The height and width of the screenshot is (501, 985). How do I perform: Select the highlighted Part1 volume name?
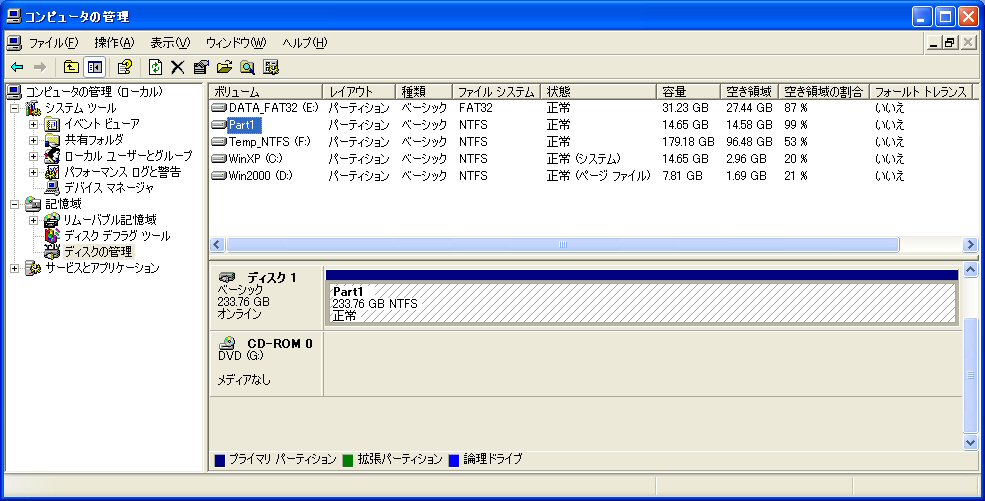(x=244, y=125)
